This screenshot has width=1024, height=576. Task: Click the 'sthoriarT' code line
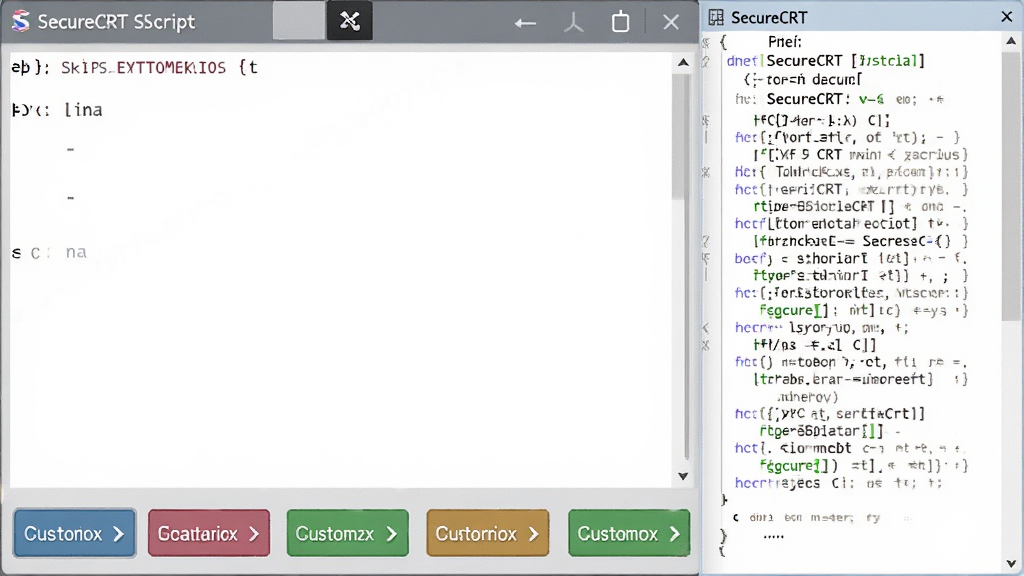pos(851,259)
